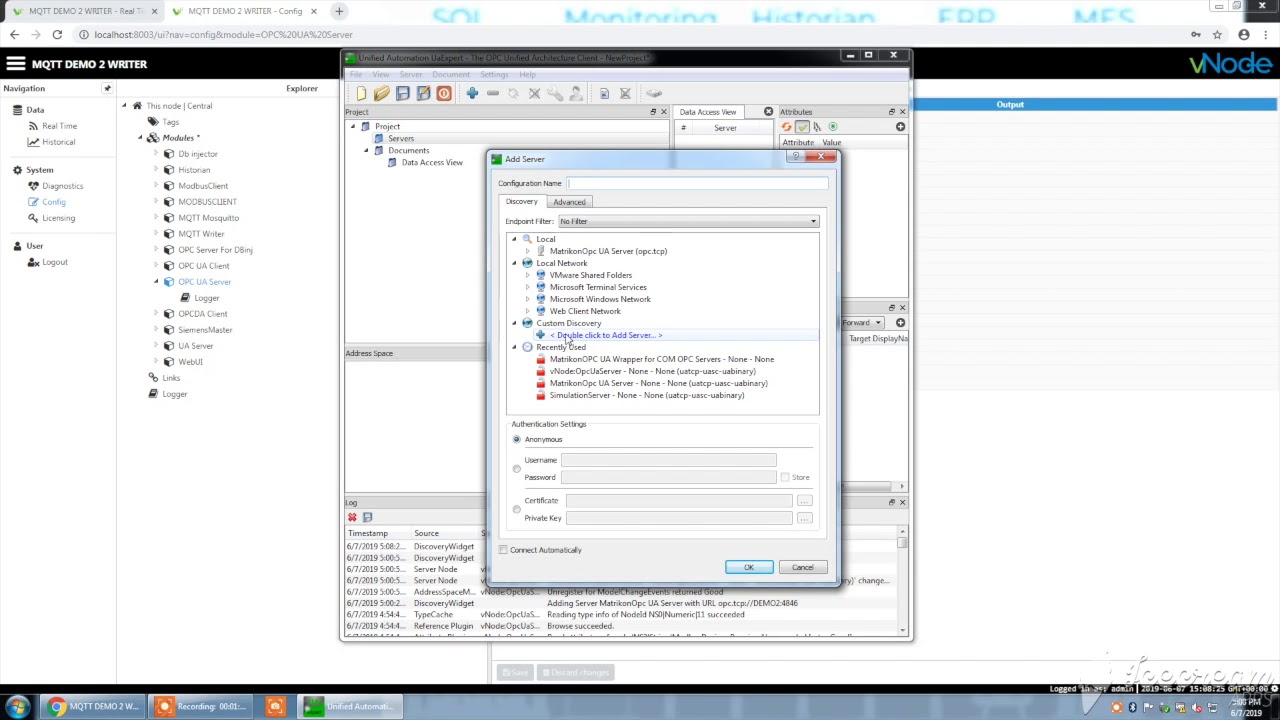Open the vNode hamburger menu icon

[x=15, y=64]
